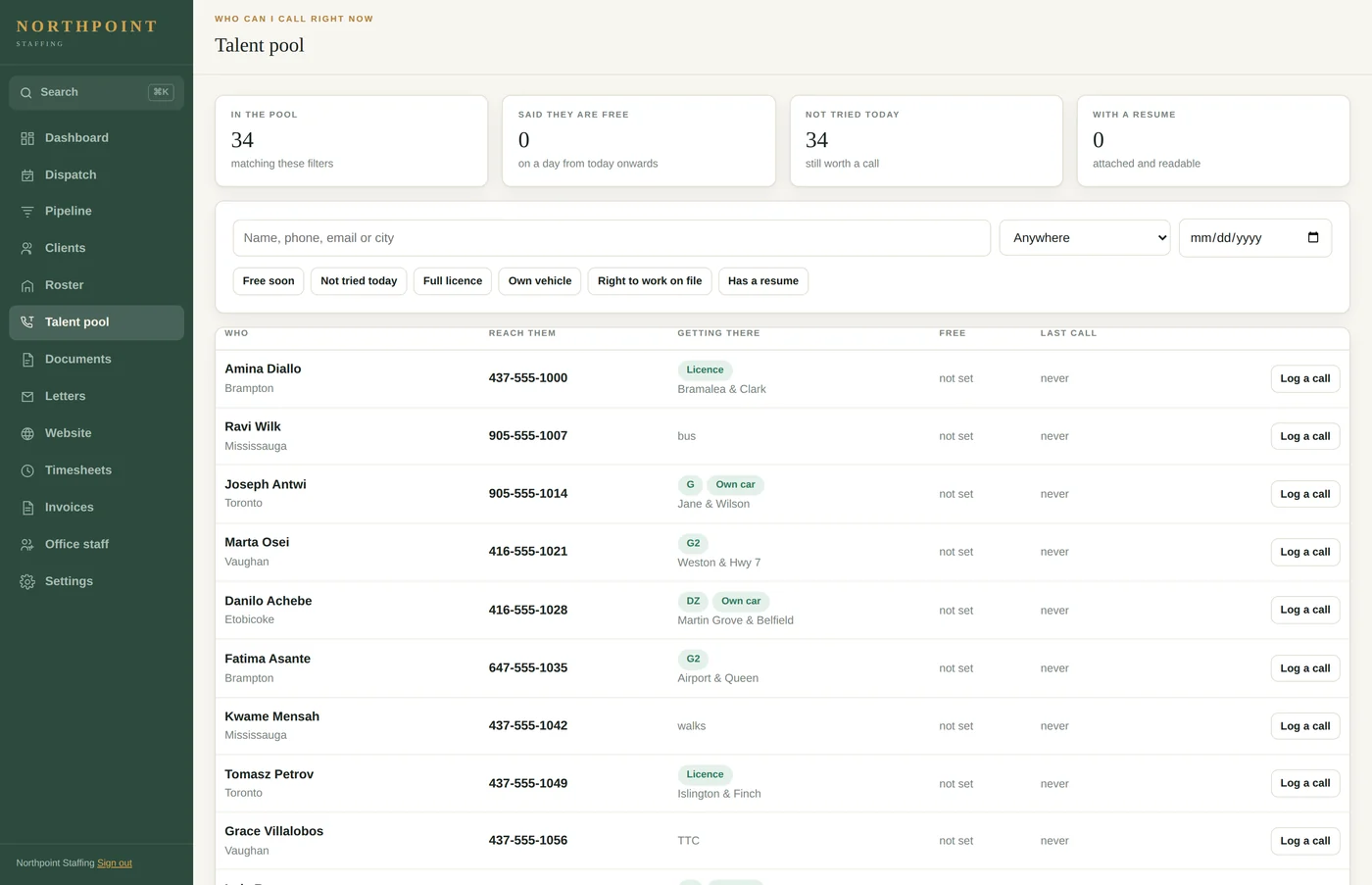Open Dashboard from the sidebar
The width and height of the screenshot is (1372, 885).
(x=96, y=138)
